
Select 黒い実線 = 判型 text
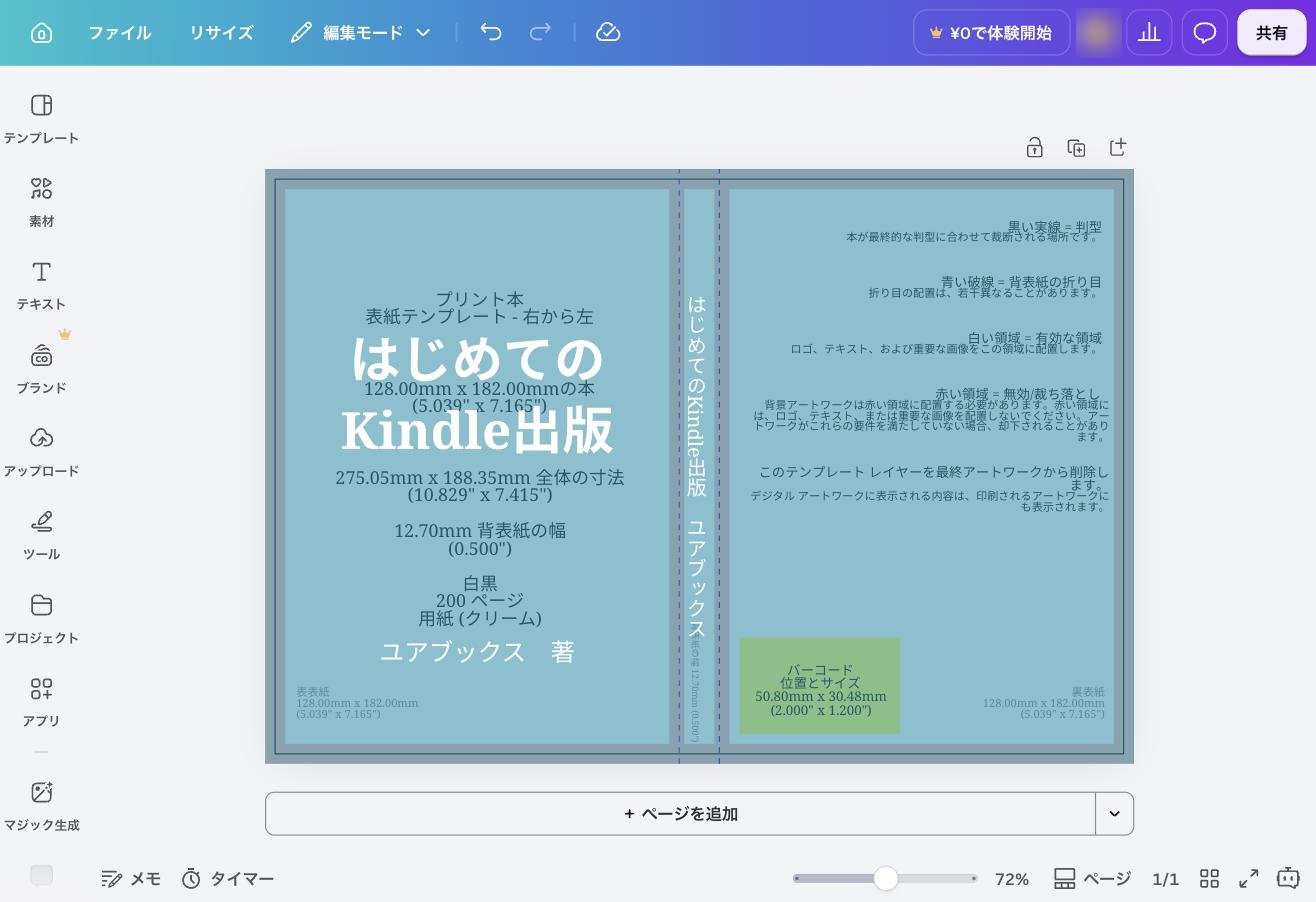(x=1054, y=227)
